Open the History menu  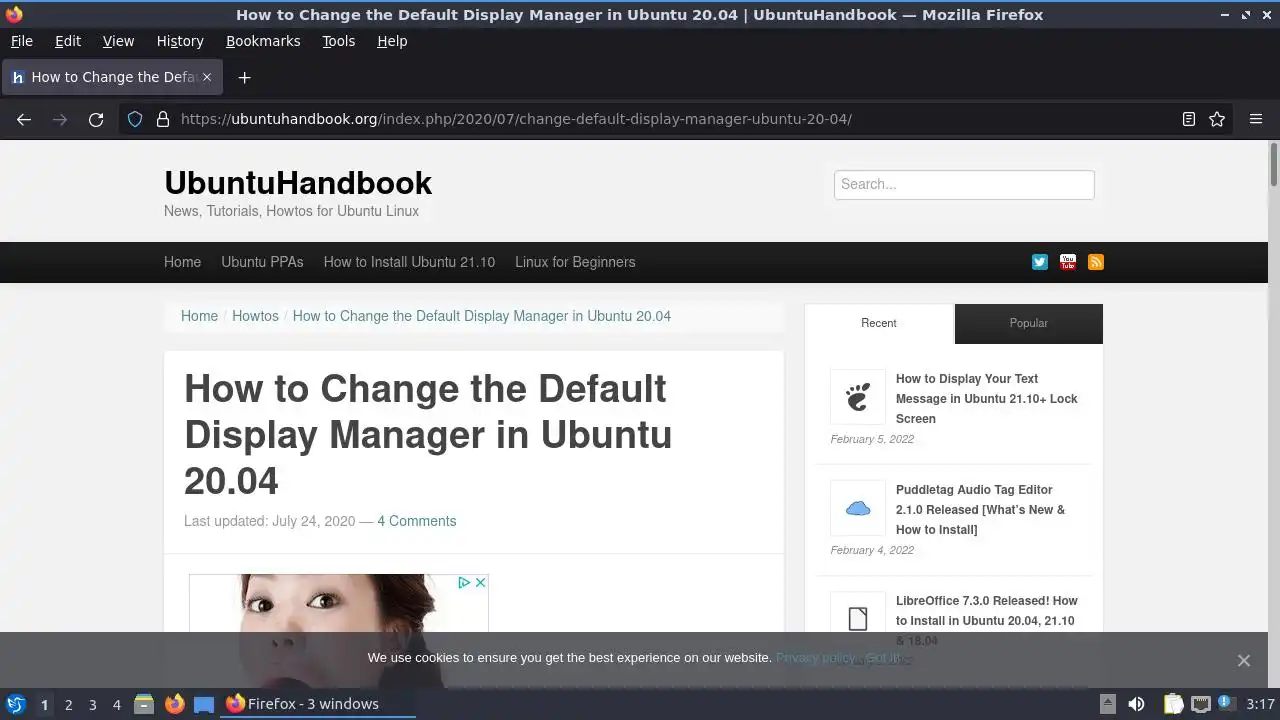tap(180, 41)
